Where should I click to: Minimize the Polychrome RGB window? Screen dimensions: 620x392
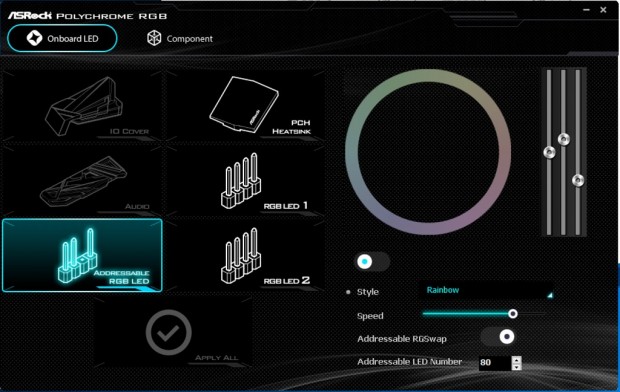[586, 10]
